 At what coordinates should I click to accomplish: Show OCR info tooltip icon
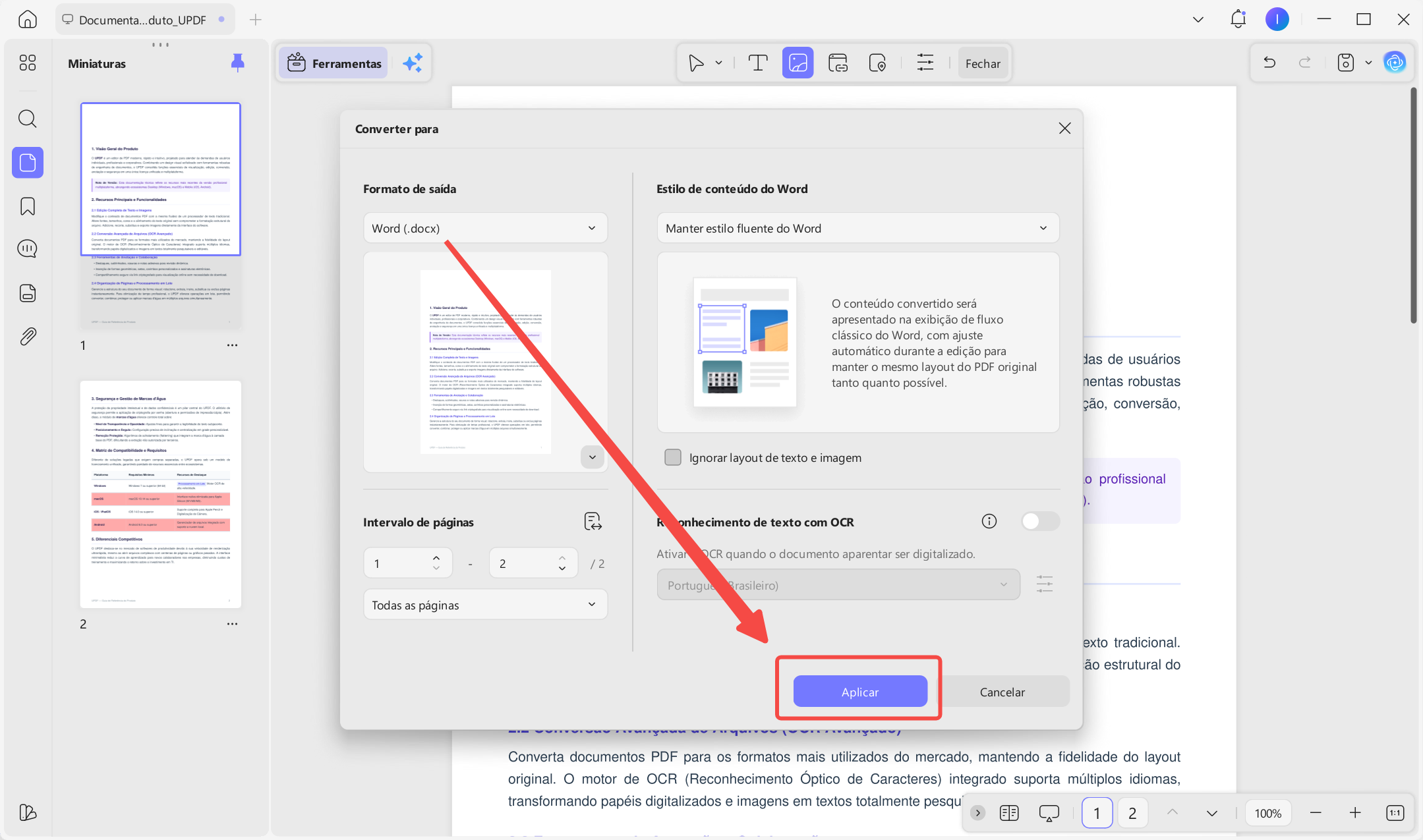989,521
